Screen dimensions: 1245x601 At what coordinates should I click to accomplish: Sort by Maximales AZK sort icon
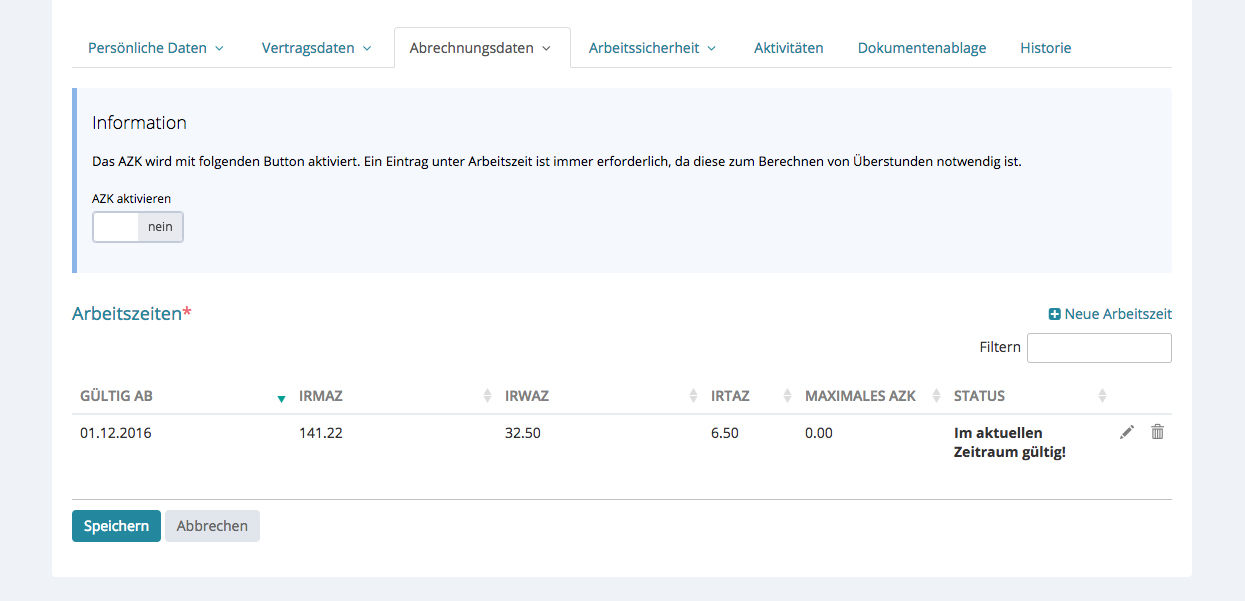click(936, 396)
